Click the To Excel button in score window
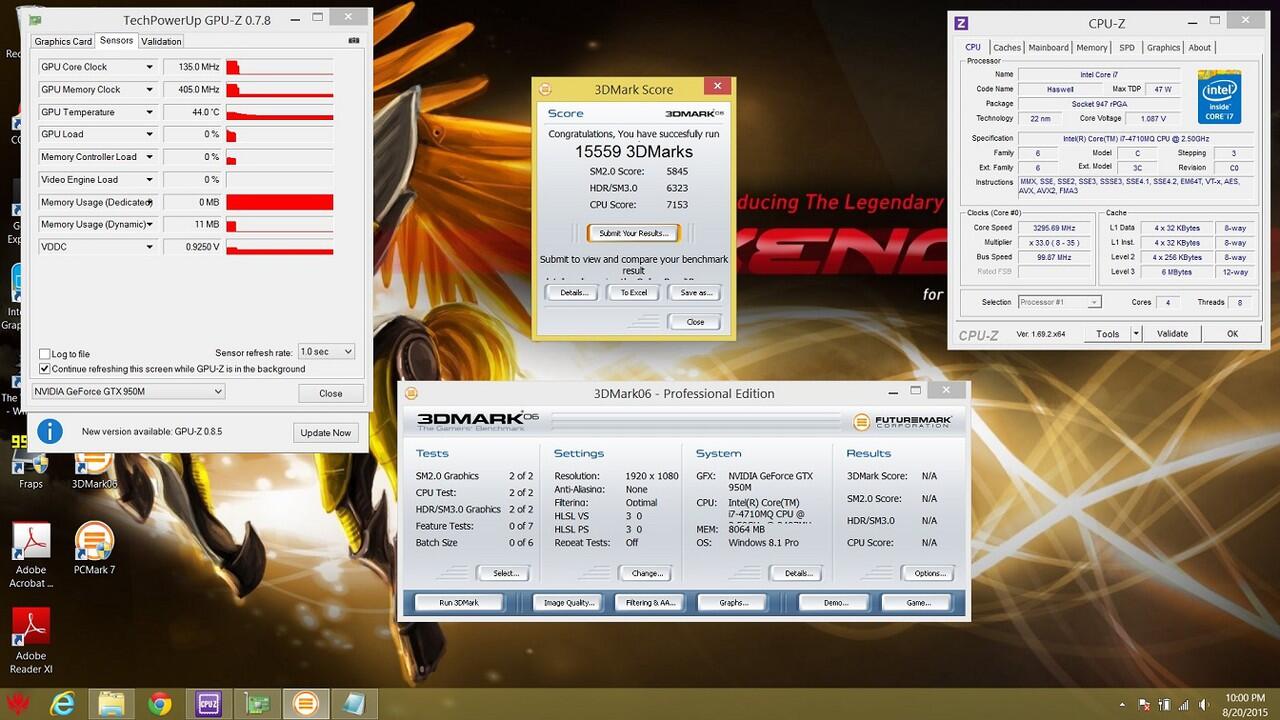 [633, 292]
